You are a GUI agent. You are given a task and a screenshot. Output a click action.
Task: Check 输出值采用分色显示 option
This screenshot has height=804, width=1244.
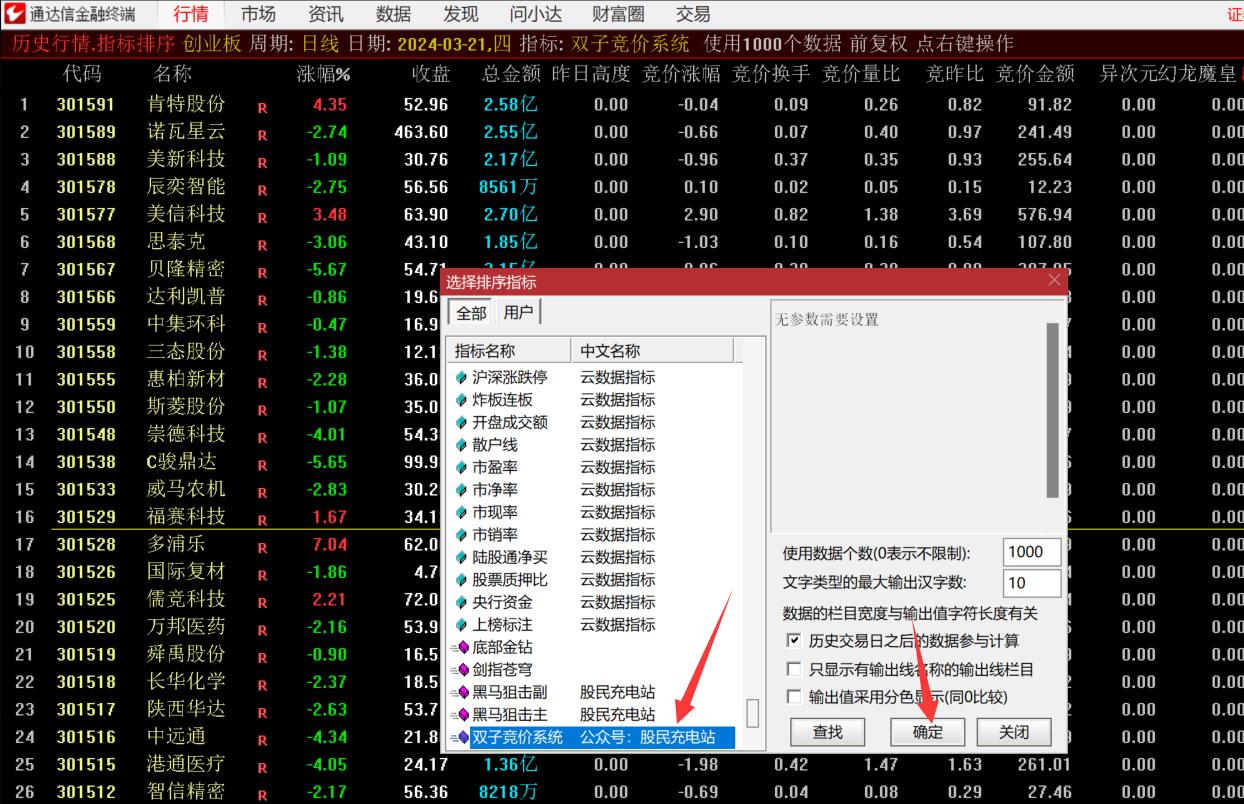pos(794,697)
